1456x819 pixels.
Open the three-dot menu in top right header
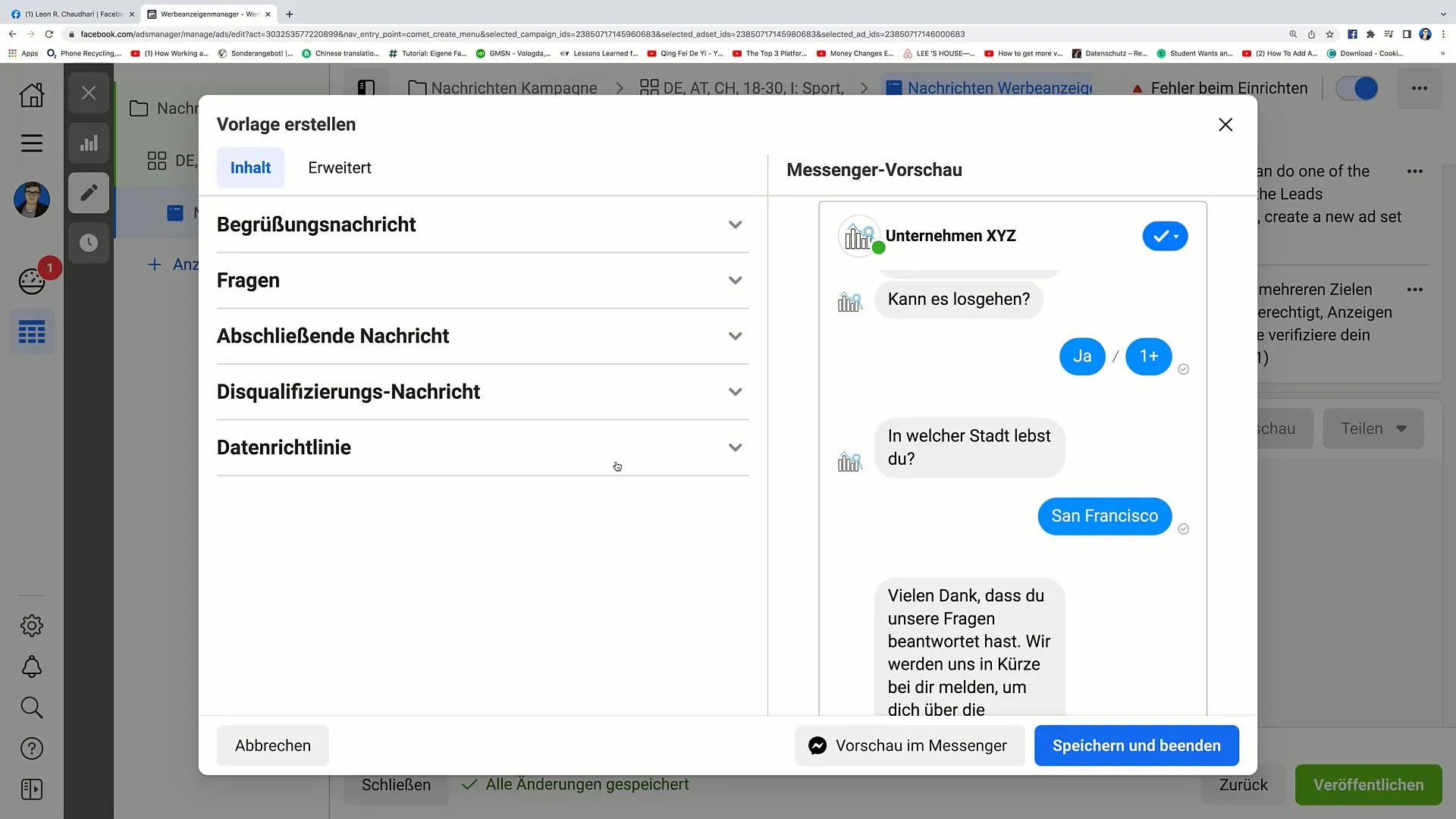1419,88
